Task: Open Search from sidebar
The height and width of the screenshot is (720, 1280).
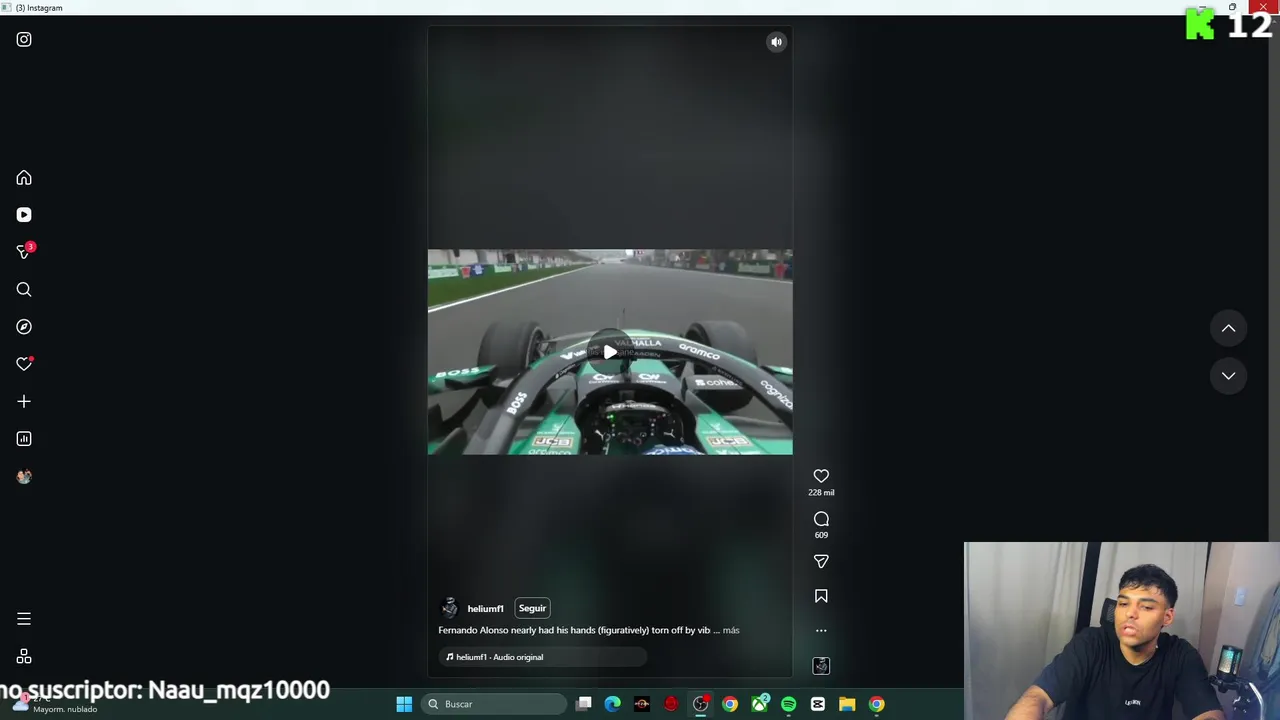Action: [24, 290]
